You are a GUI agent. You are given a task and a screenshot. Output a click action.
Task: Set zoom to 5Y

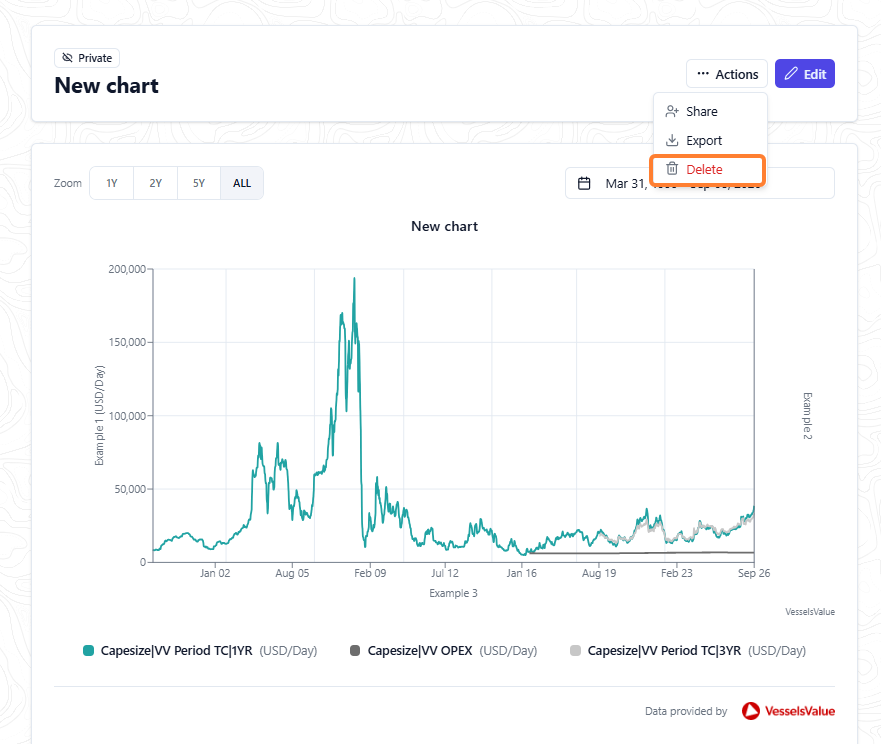coord(199,183)
